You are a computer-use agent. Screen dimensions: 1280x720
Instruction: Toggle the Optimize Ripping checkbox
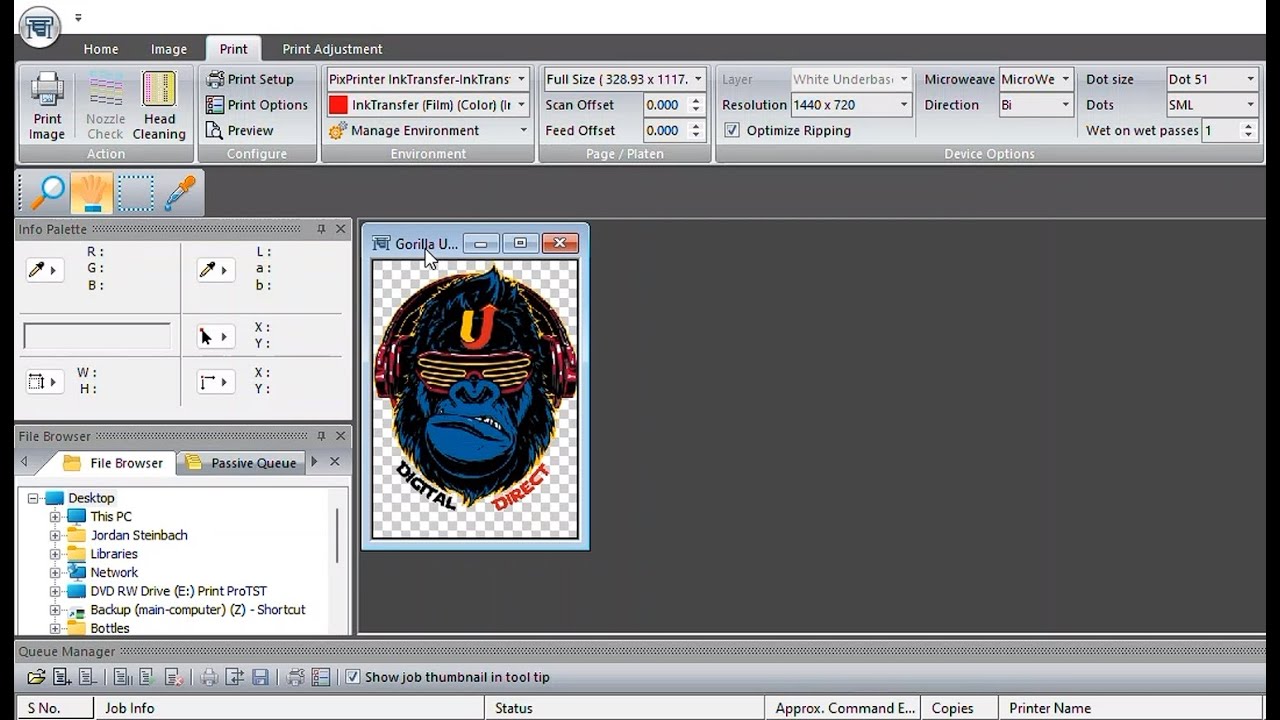tap(732, 130)
